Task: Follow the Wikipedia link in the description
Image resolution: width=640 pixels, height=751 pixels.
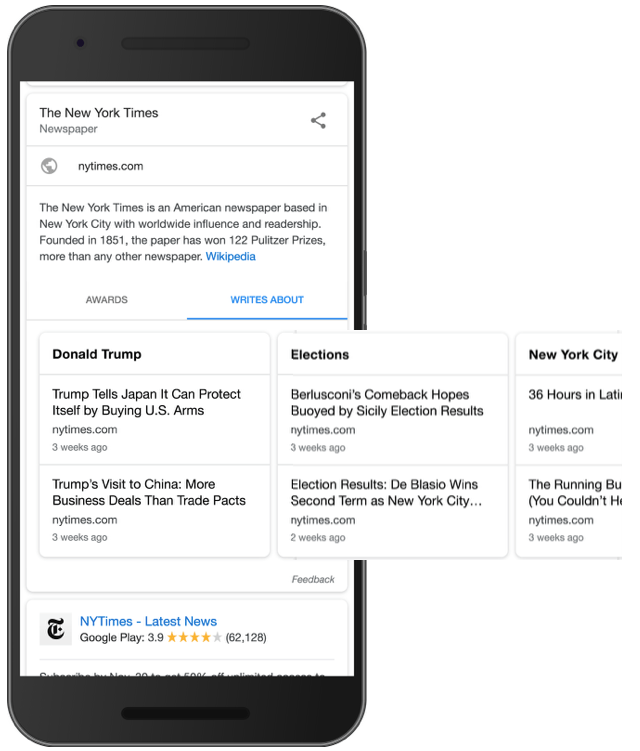Action: click(x=230, y=256)
